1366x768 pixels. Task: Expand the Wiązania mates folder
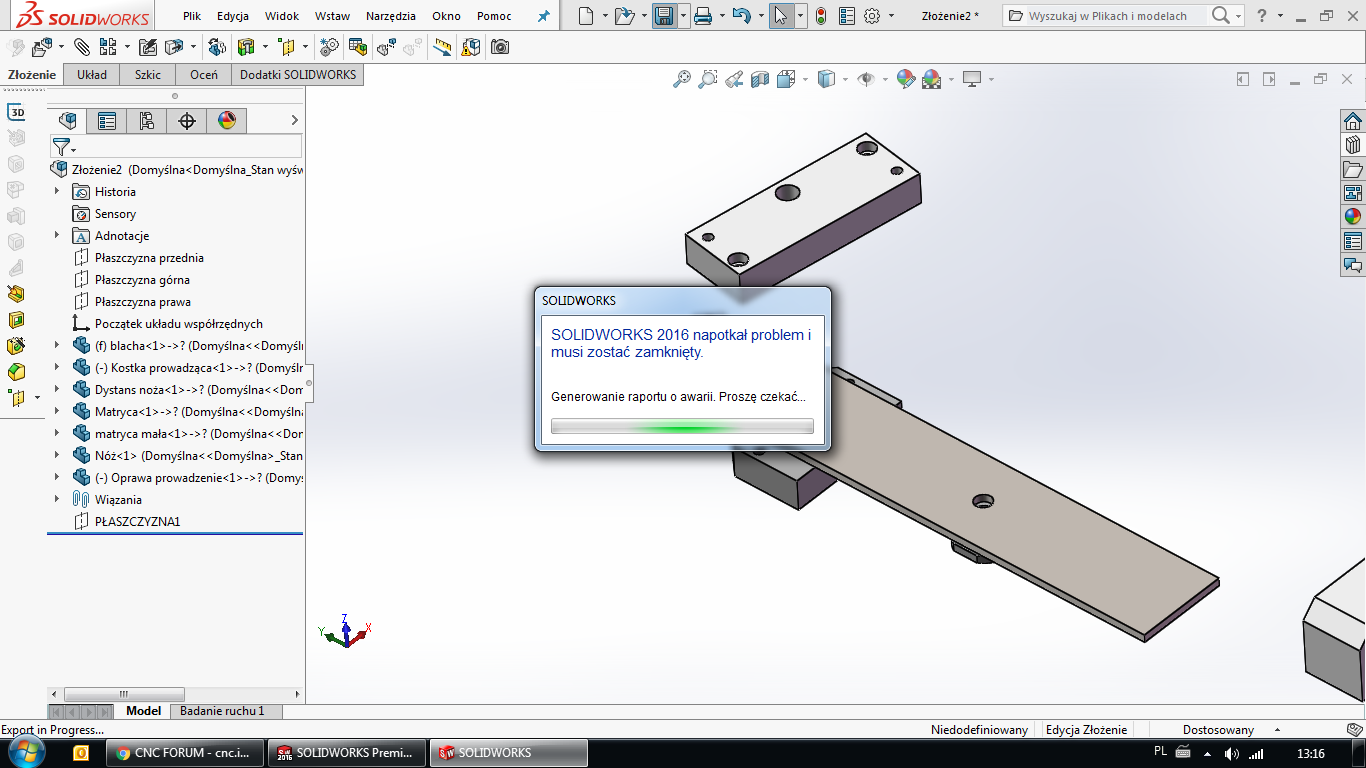[57, 499]
